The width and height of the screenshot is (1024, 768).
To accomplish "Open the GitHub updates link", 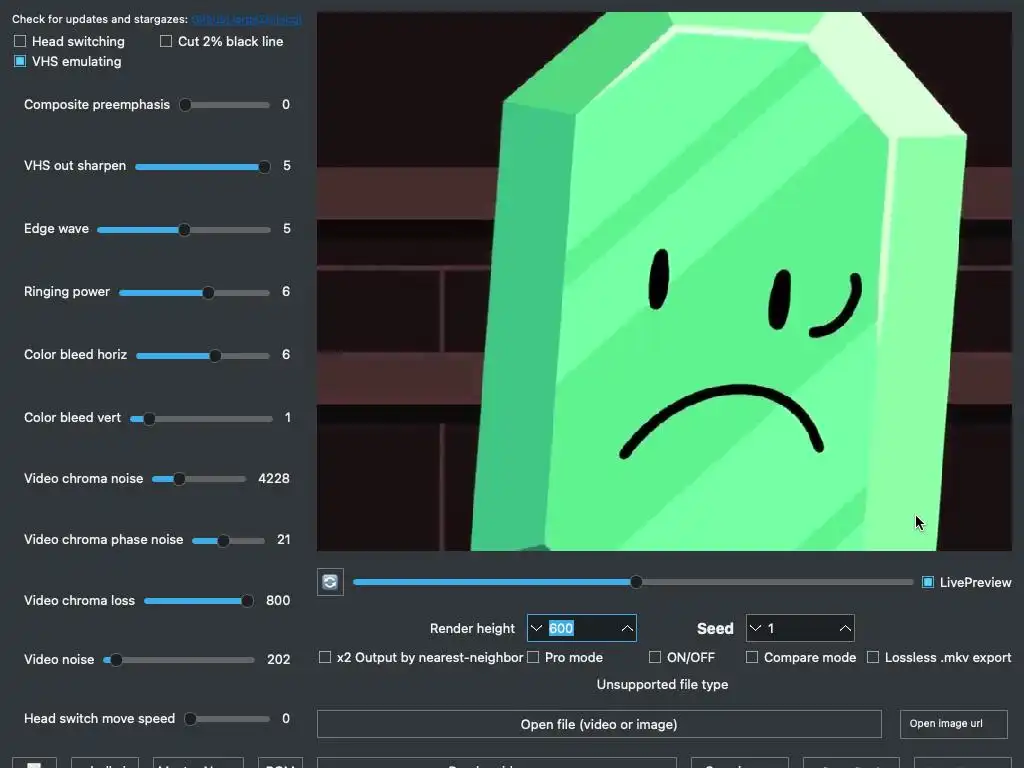I will point(247,20).
